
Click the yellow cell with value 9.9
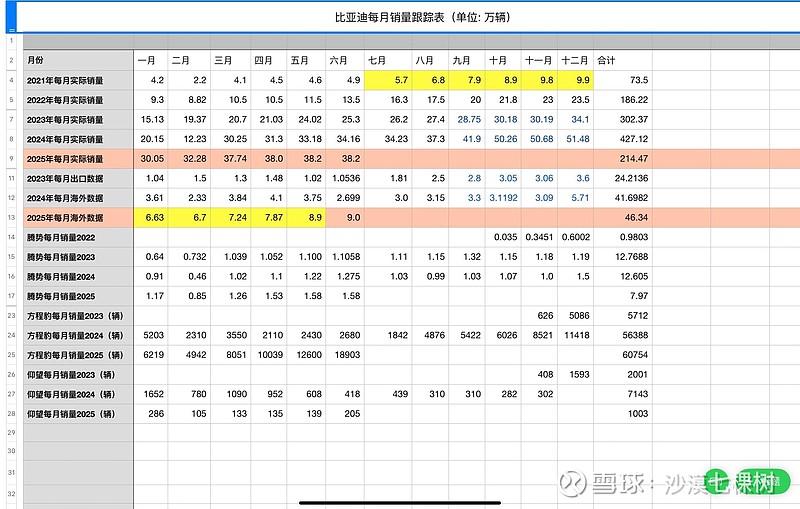point(576,80)
